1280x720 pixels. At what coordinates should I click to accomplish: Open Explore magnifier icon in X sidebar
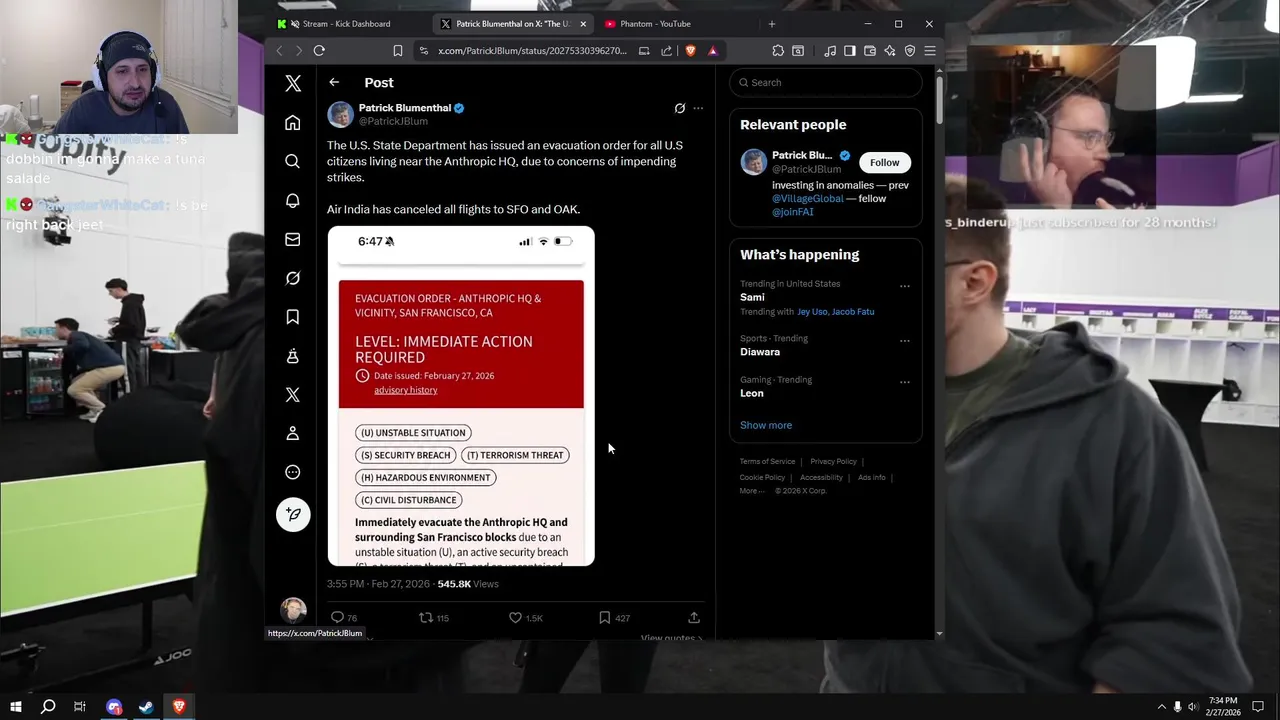[292, 161]
